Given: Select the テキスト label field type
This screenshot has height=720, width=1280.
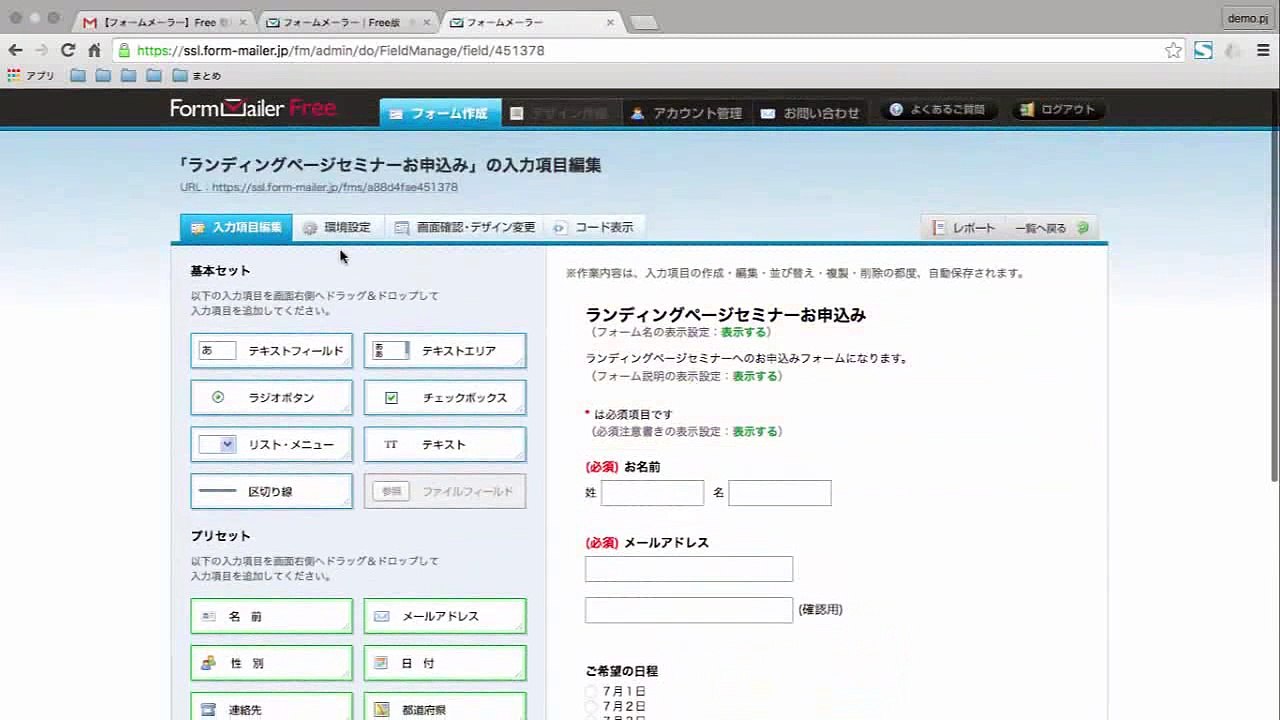Looking at the screenshot, I should 445,445.
